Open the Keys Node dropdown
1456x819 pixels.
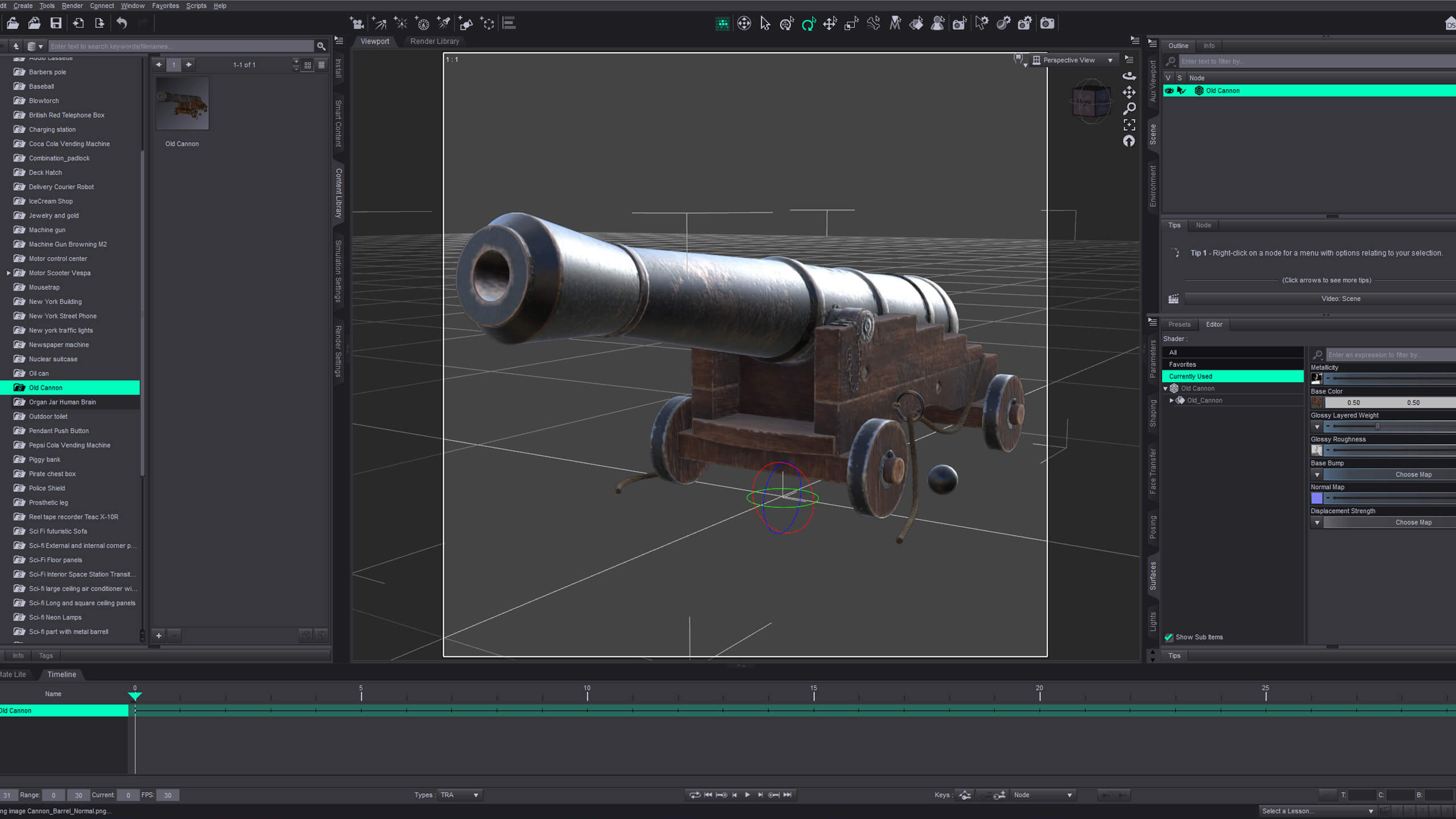(1044, 795)
